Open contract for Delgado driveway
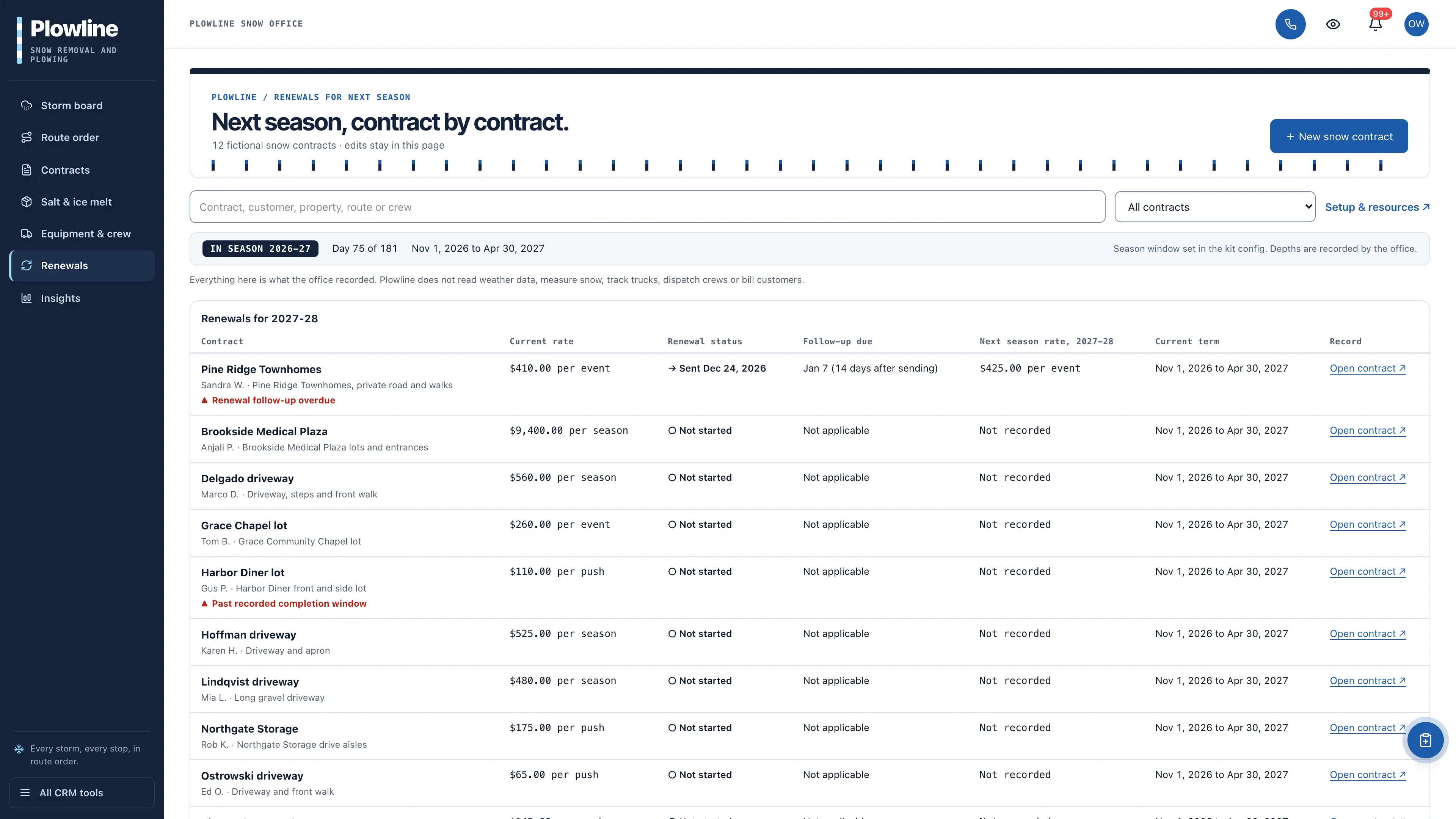Screen dimensions: 1456x819 [x=1367, y=478]
